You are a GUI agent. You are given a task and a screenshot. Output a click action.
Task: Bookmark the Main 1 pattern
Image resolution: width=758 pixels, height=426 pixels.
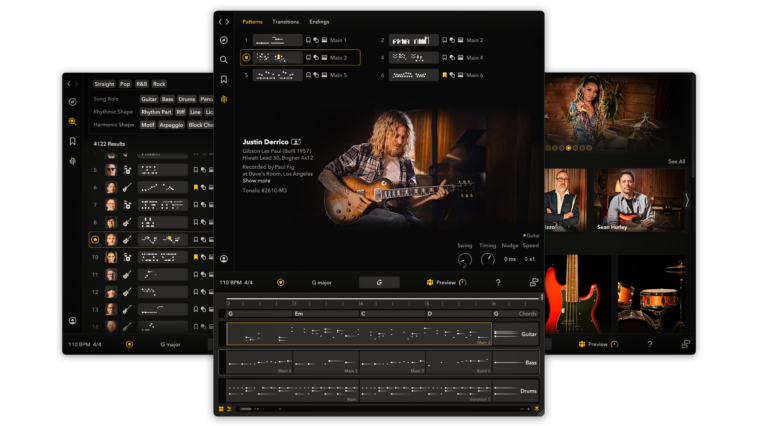308,40
